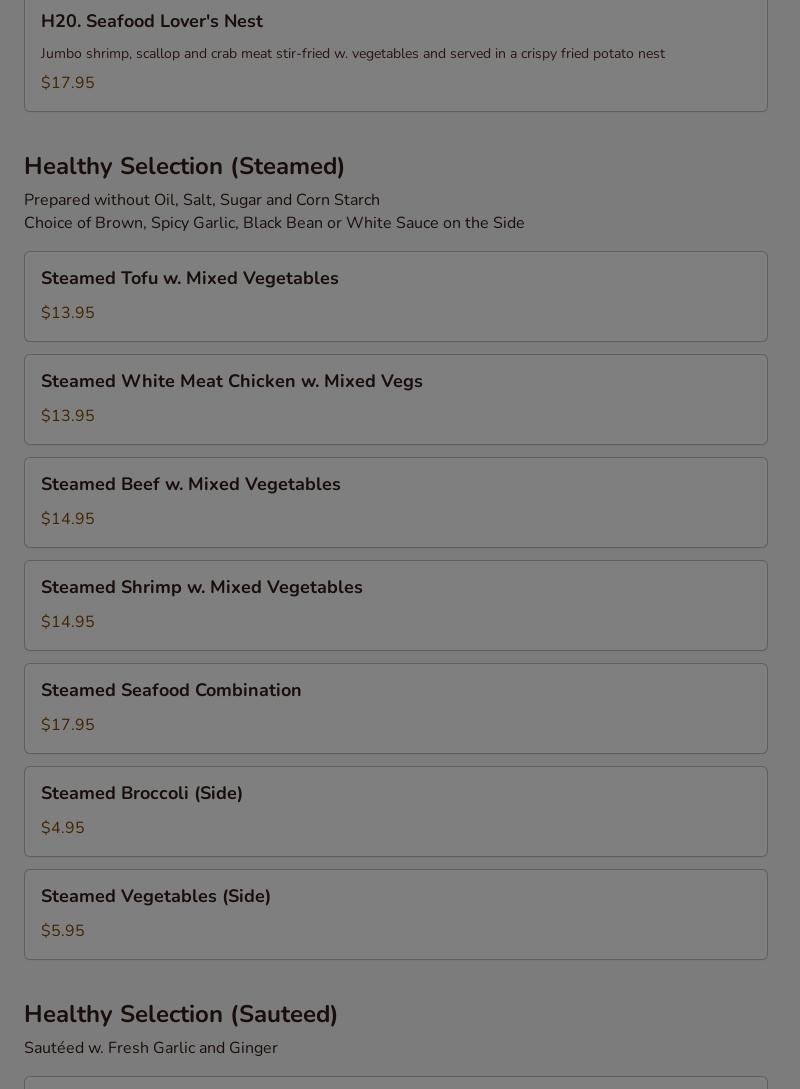Click the Healthy Selection (Sauteed) heading
Image resolution: width=800 pixels, height=1089 pixels.
pos(181,1015)
